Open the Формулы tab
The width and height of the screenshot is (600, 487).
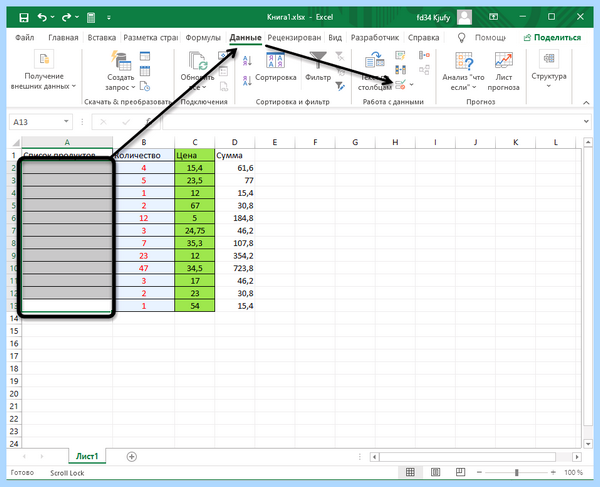pos(203,37)
